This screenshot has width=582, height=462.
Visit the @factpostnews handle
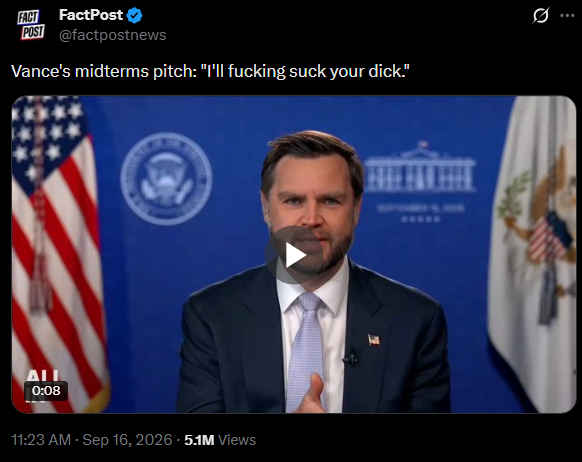click(112, 35)
